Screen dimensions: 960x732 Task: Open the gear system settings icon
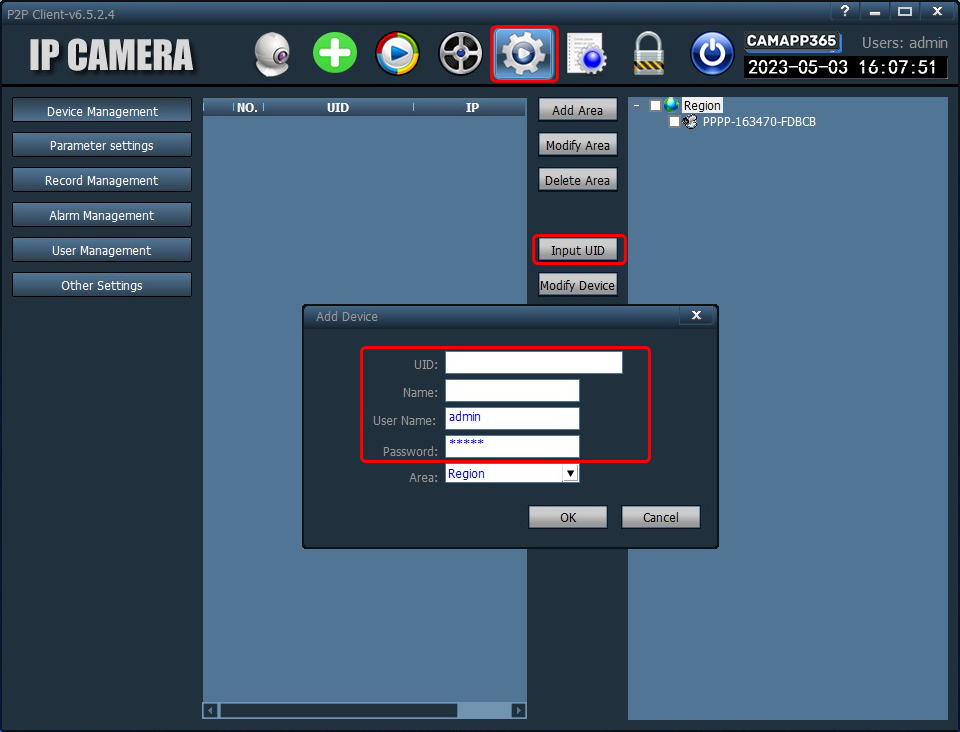click(523, 54)
